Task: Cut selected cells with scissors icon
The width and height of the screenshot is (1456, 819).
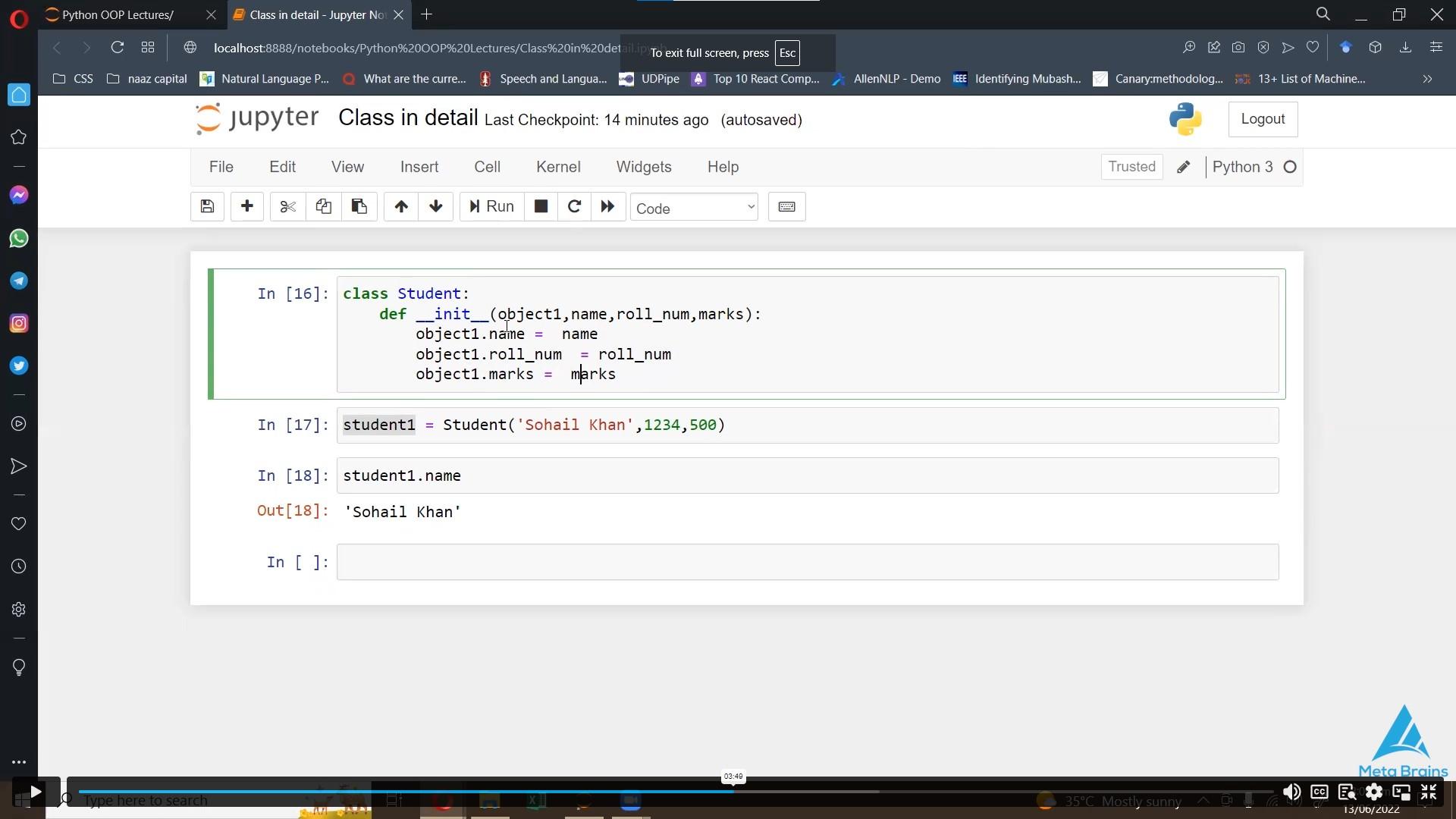Action: pyautogui.click(x=287, y=206)
